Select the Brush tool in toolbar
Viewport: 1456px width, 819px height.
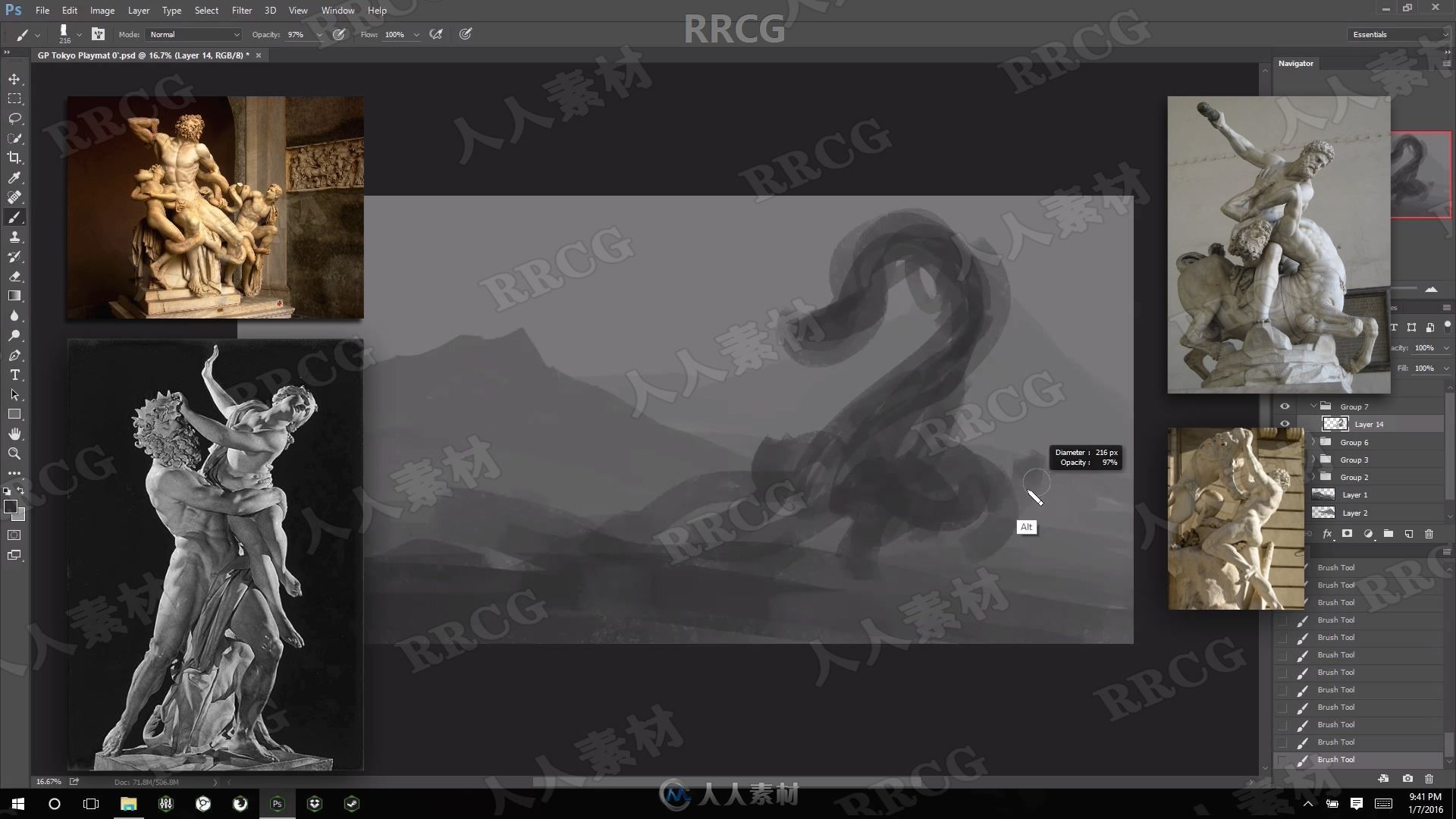point(14,217)
